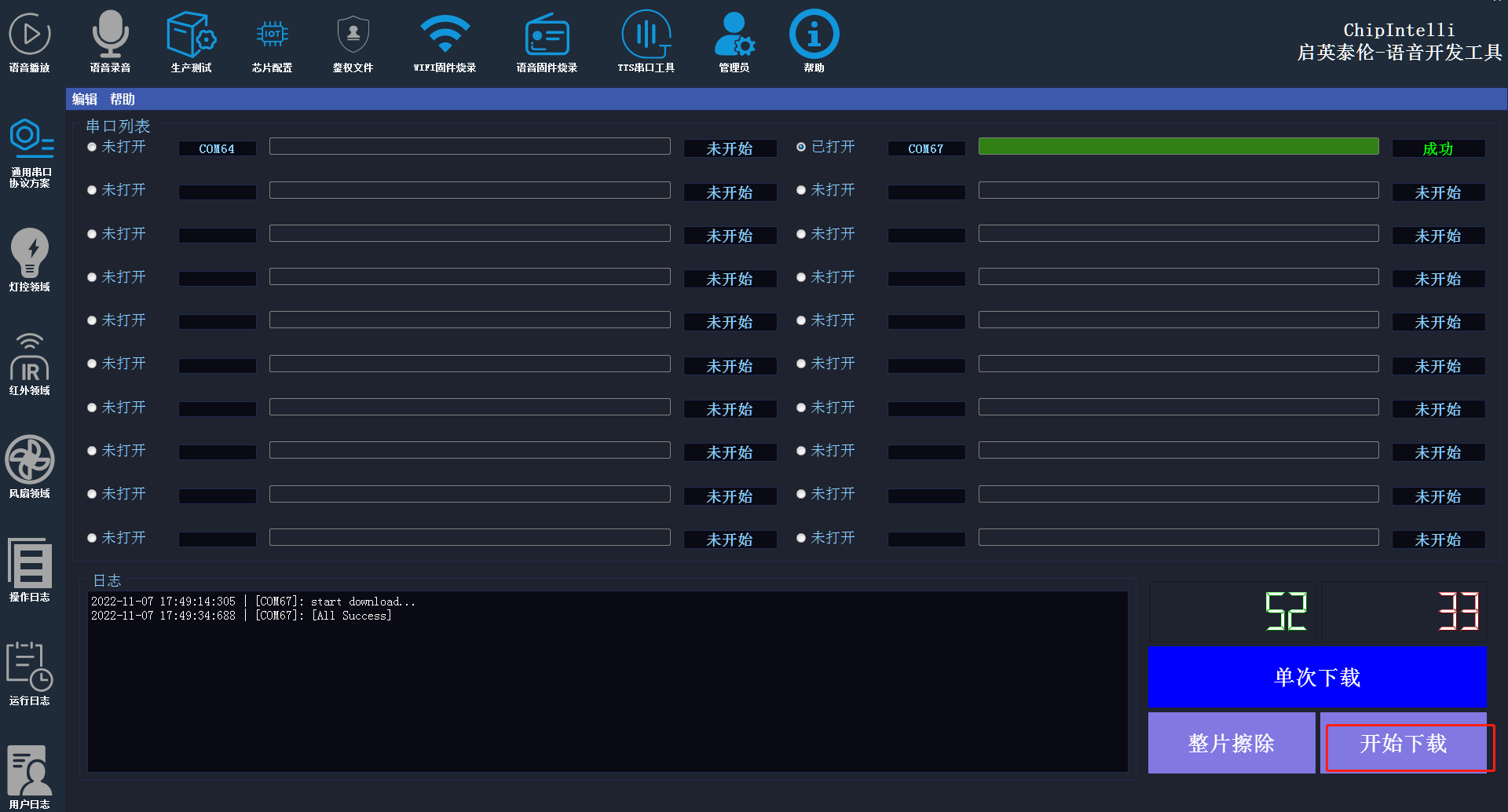Click the [All Success] log line

point(241,616)
